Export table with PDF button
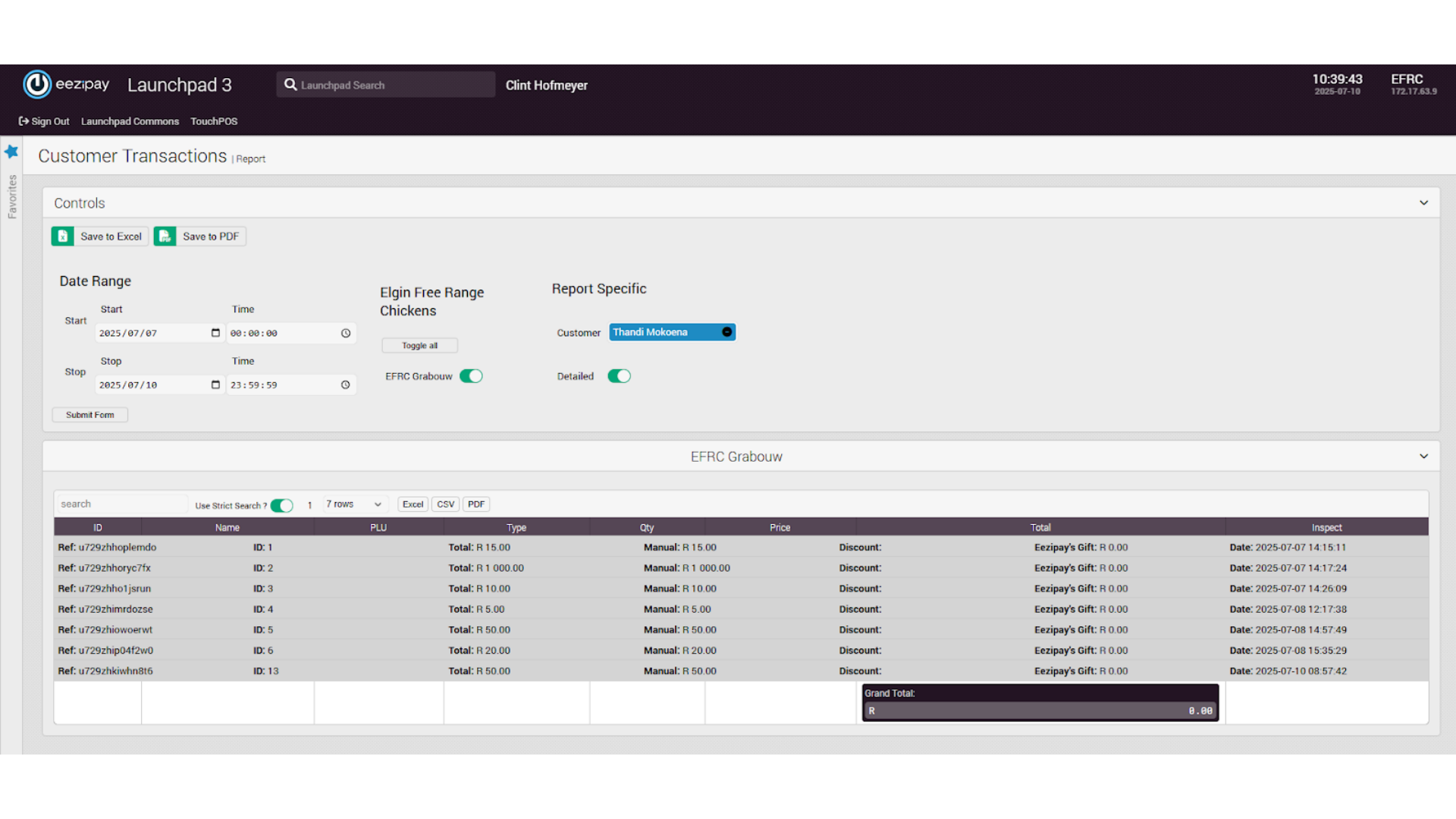The height and width of the screenshot is (819, 1456). (x=475, y=504)
